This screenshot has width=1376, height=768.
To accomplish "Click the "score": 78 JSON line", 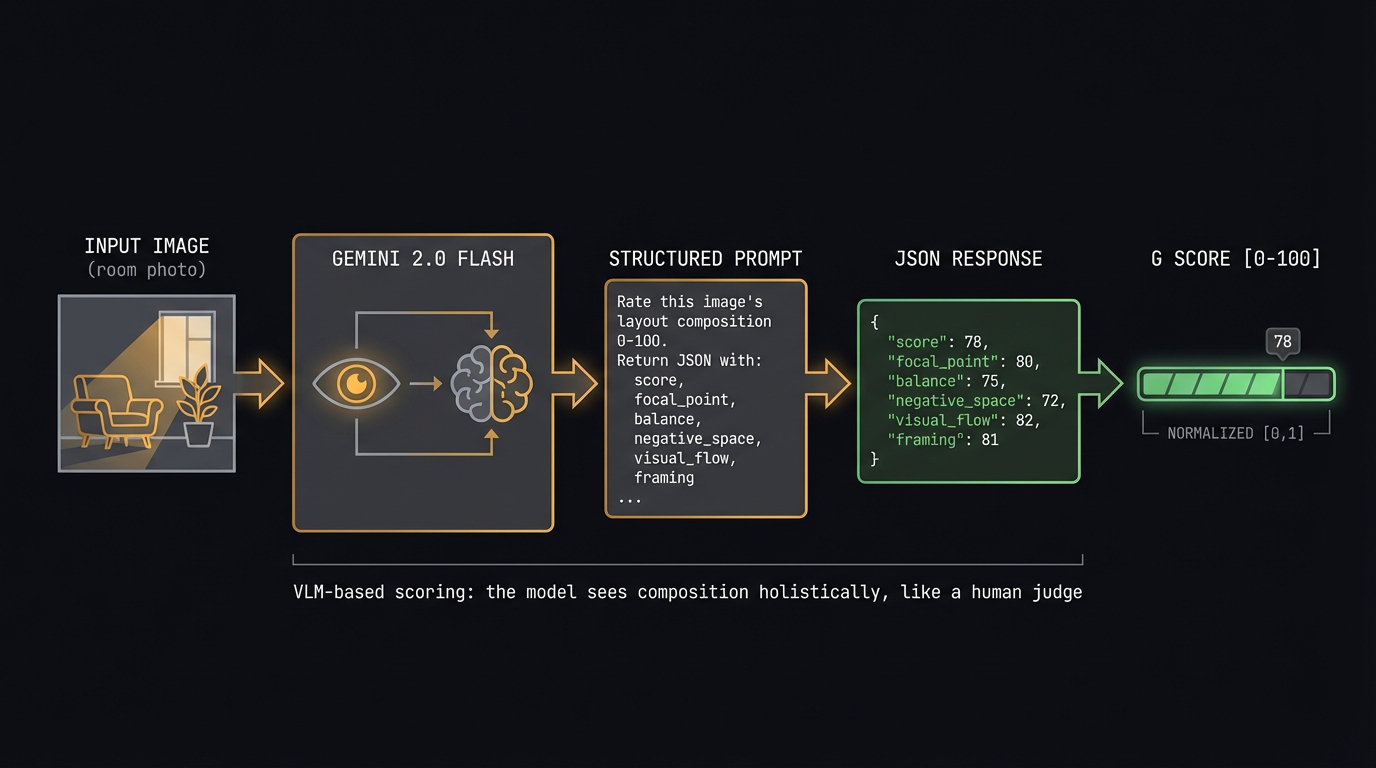I will click(938, 342).
